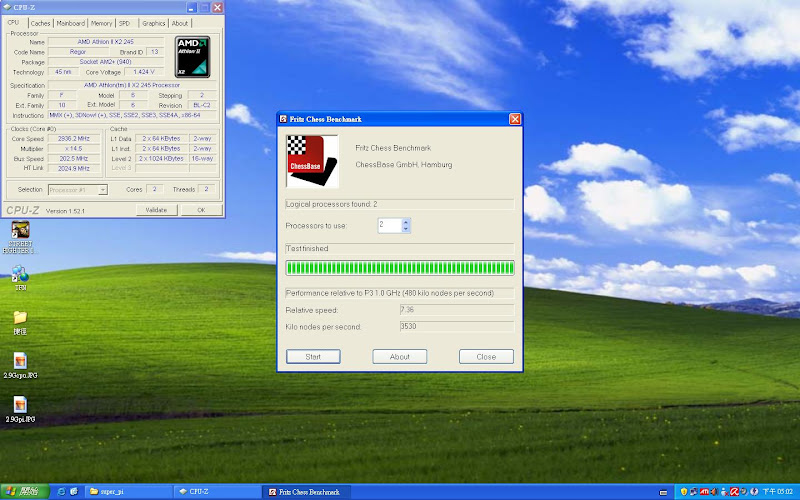Screen dimensions: 800x500
Task: Close Fritz Chess Benchmark using the title bar X
Action: click(x=515, y=119)
